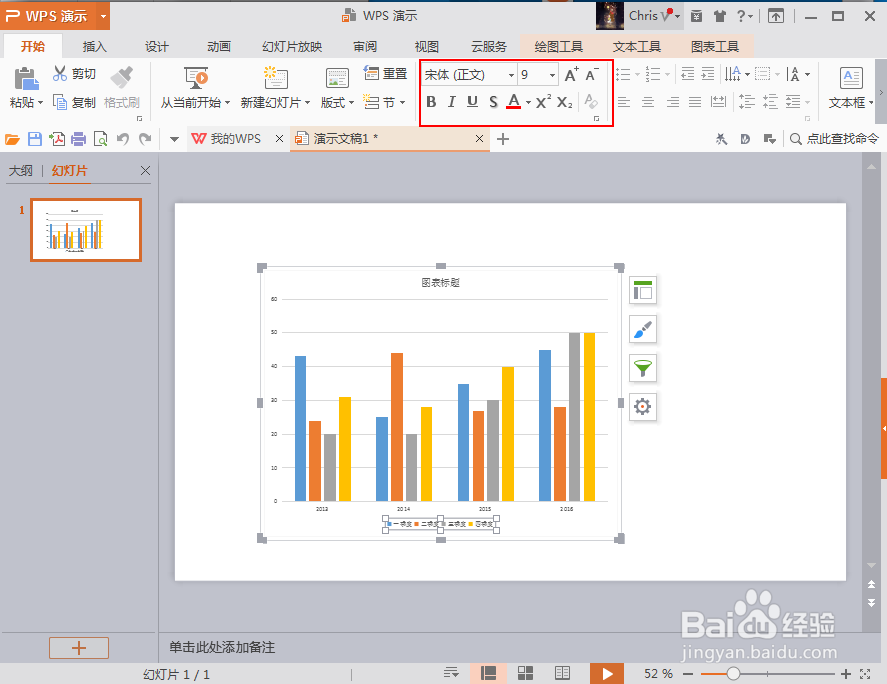The width and height of the screenshot is (887, 684).
Task: Justify text alignment
Action: (x=695, y=102)
